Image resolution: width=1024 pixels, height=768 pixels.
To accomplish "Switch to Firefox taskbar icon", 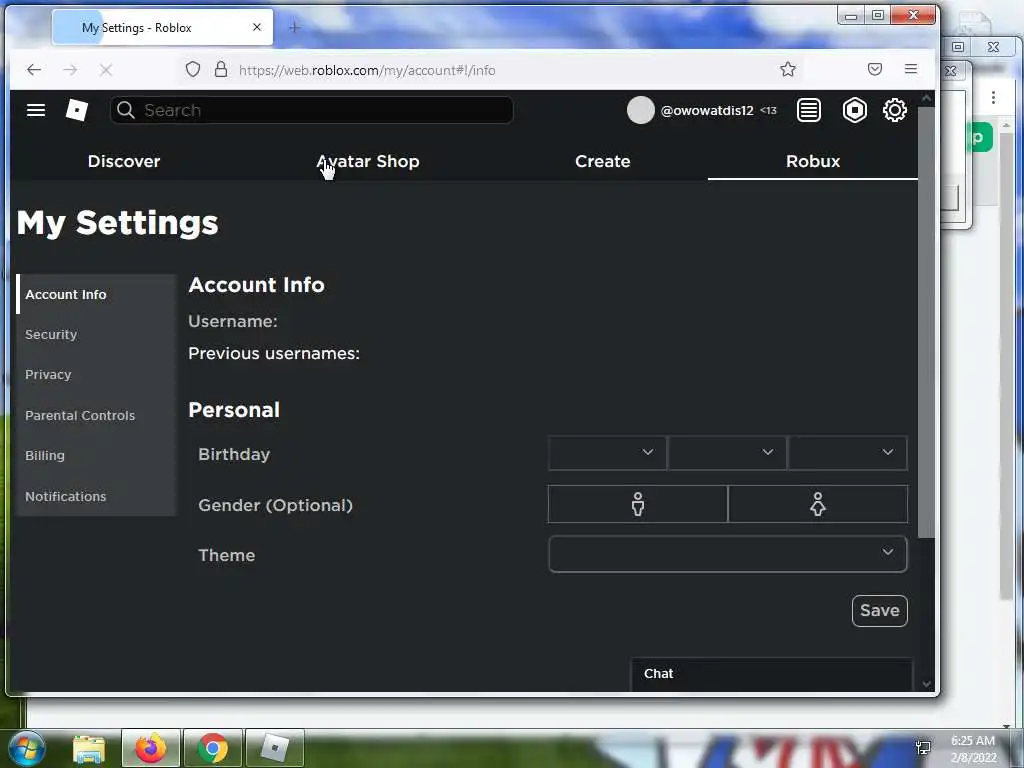I will [x=151, y=748].
